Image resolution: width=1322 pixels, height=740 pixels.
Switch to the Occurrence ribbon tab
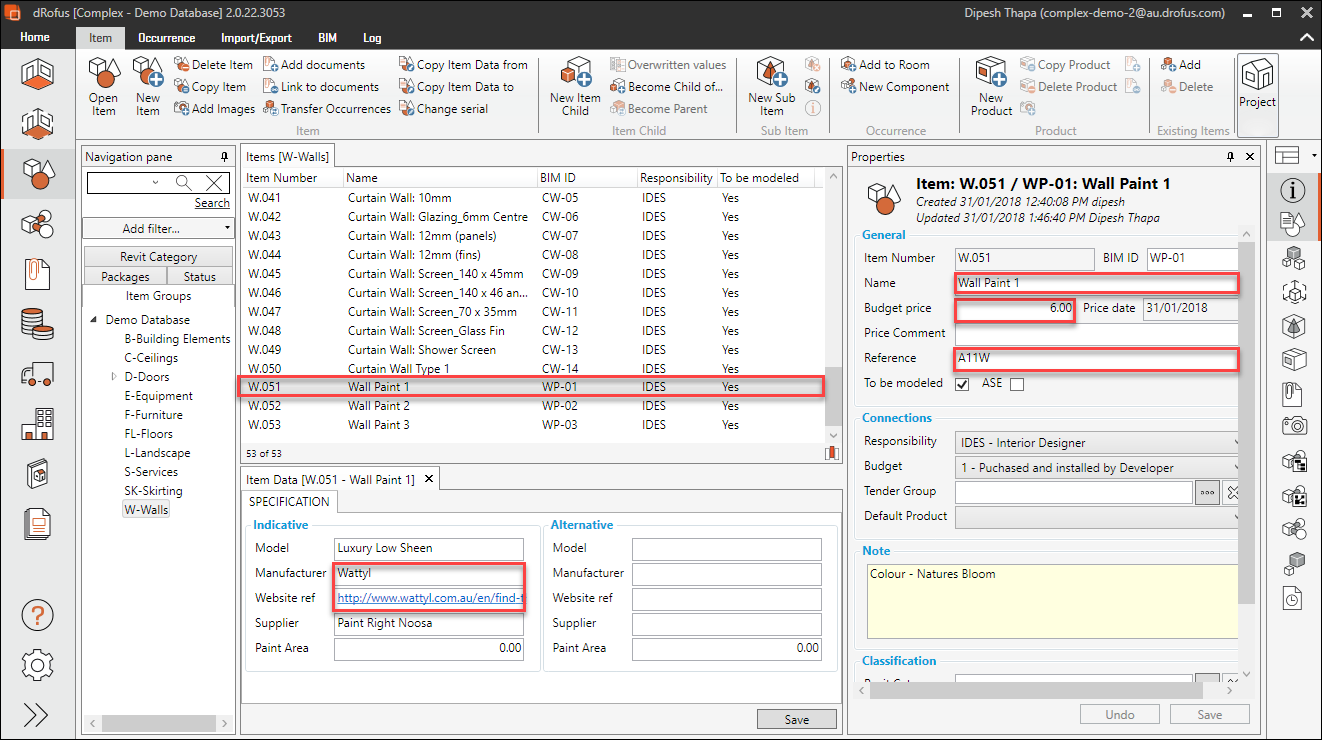coord(166,38)
